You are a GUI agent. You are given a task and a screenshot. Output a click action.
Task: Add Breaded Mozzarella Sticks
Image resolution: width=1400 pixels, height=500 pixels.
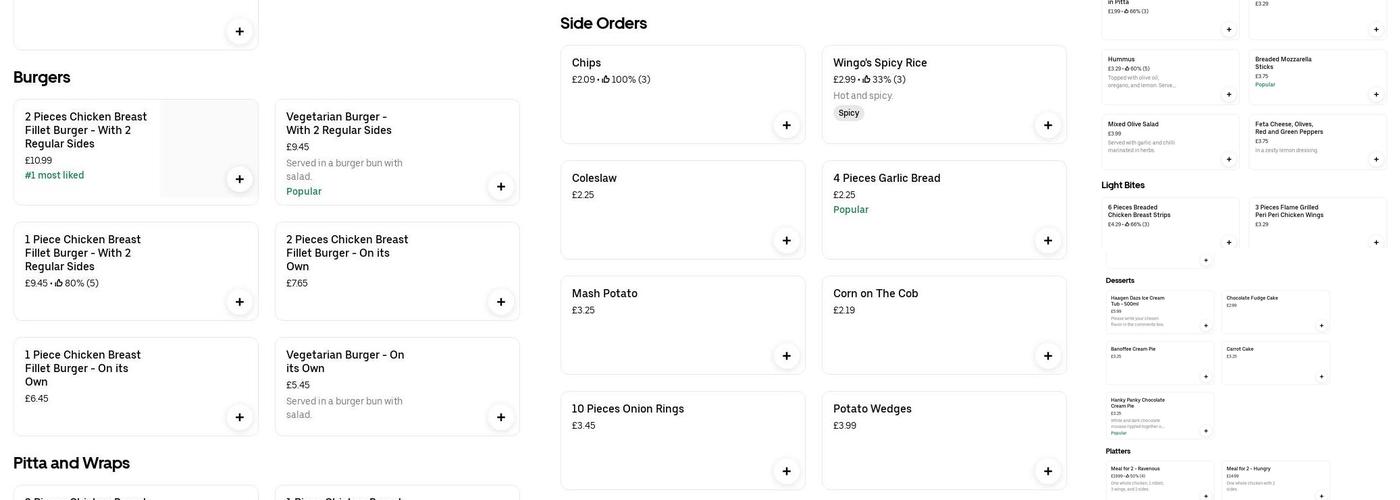1376,94
